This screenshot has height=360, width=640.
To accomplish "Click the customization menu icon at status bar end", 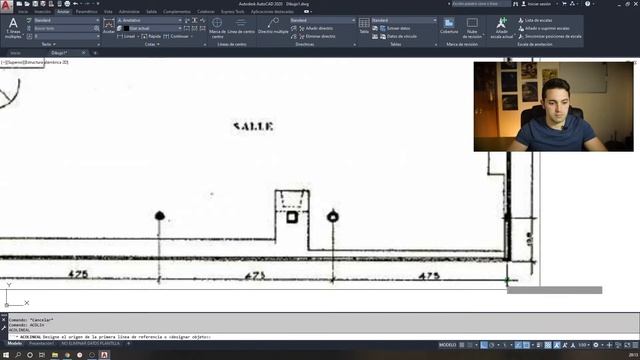I will [x=635, y=345].
